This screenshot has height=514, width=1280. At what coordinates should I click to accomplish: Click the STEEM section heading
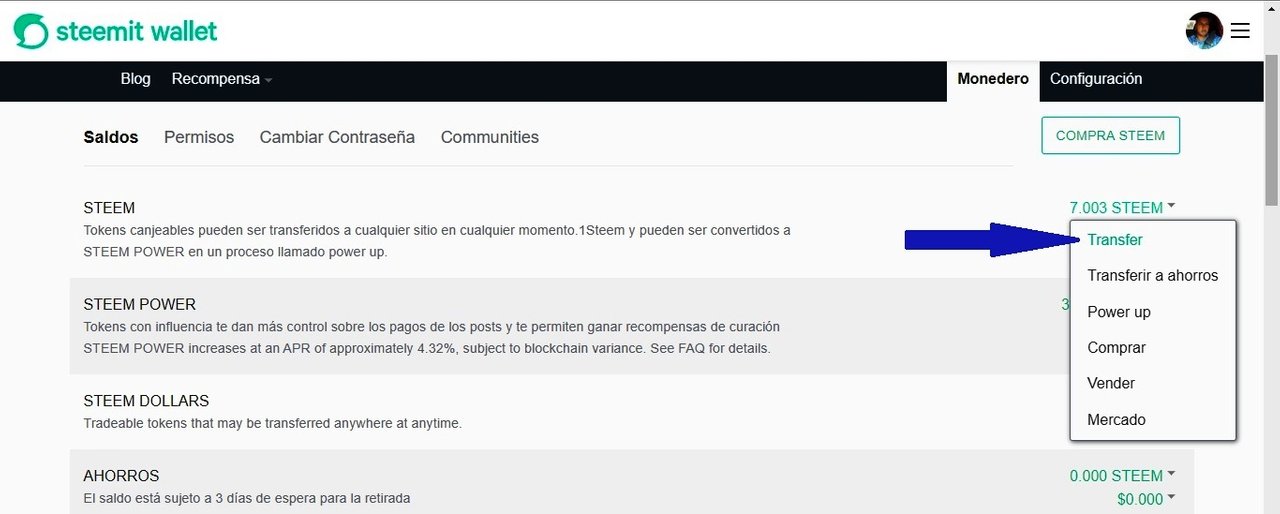pyautogui.click(x=109, y=208)
